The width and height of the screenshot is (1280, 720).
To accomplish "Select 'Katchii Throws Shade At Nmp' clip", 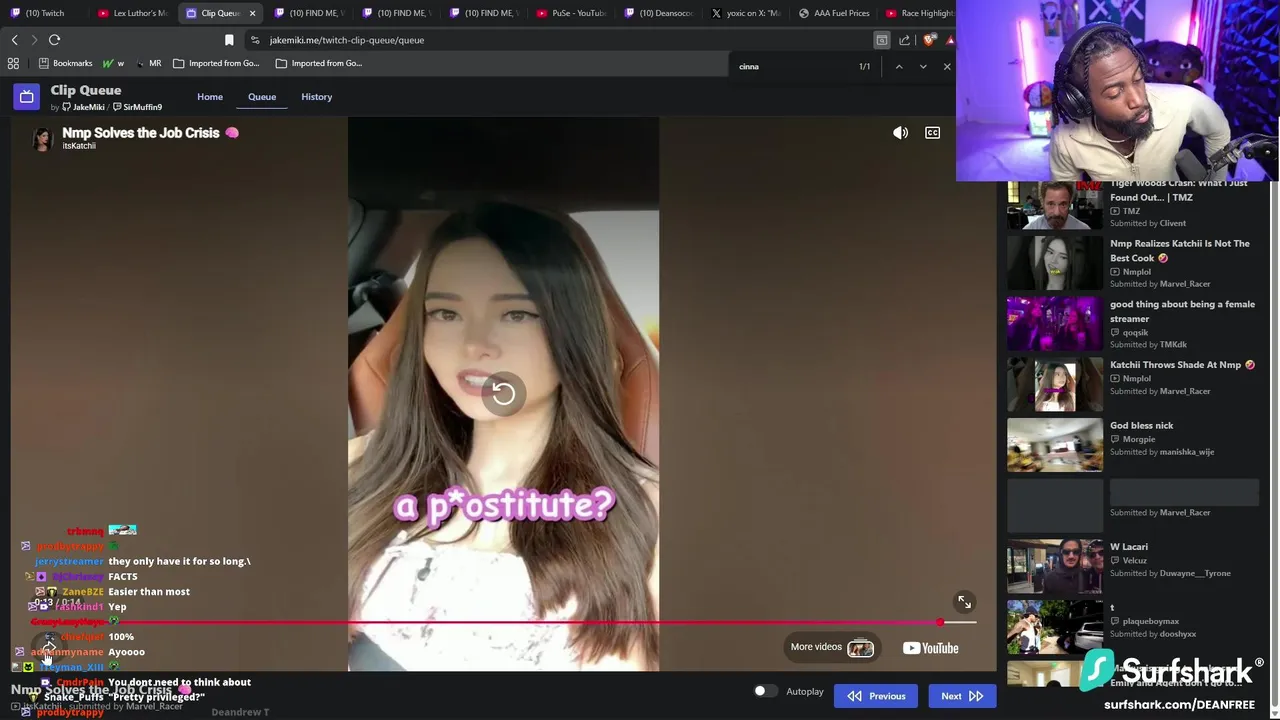I will 1133,384.
